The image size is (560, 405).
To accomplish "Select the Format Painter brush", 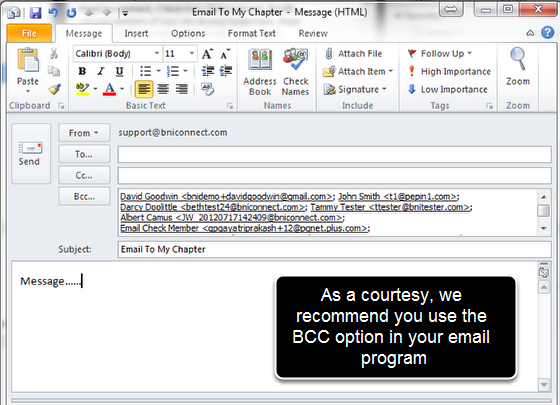I will click(54, 89).
